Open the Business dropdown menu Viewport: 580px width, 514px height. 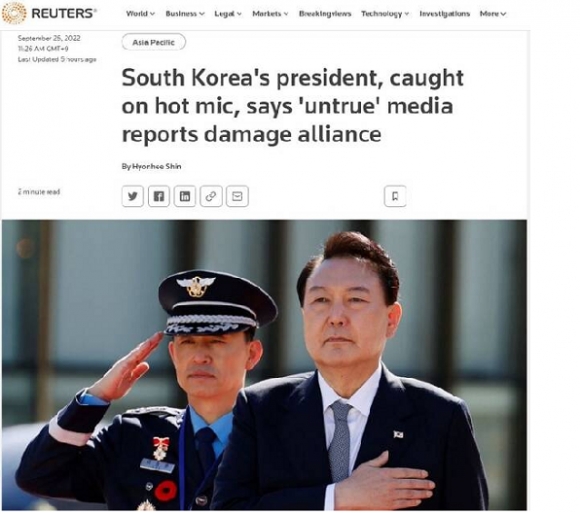point(185,14)
